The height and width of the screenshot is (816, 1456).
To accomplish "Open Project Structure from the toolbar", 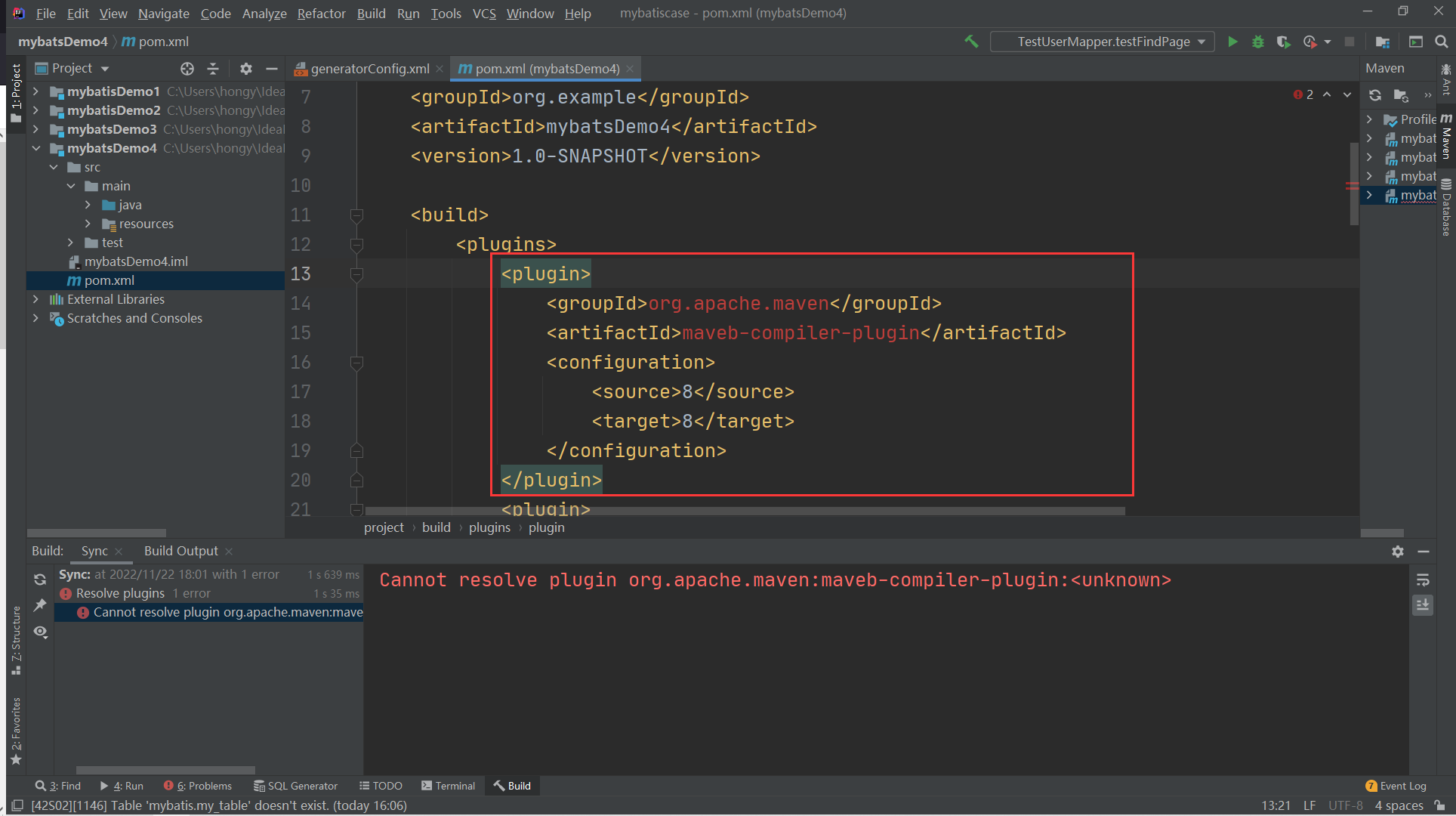I will click(x=1383, y=42).
